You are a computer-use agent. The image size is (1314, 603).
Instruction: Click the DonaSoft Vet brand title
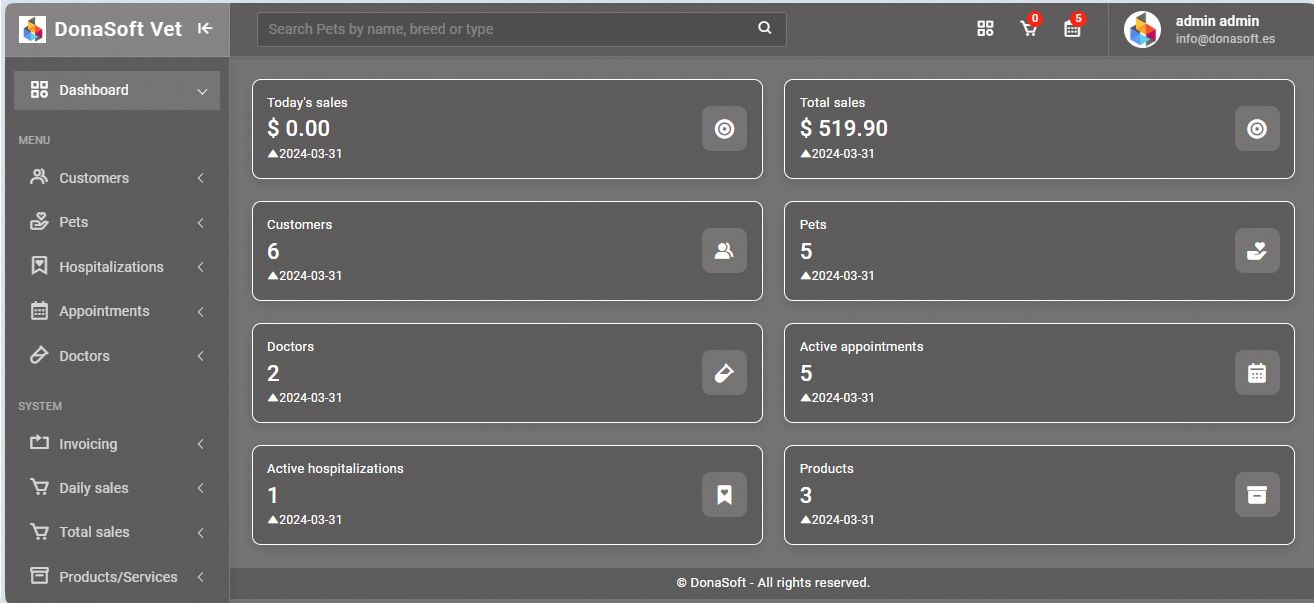click(118, 29)
